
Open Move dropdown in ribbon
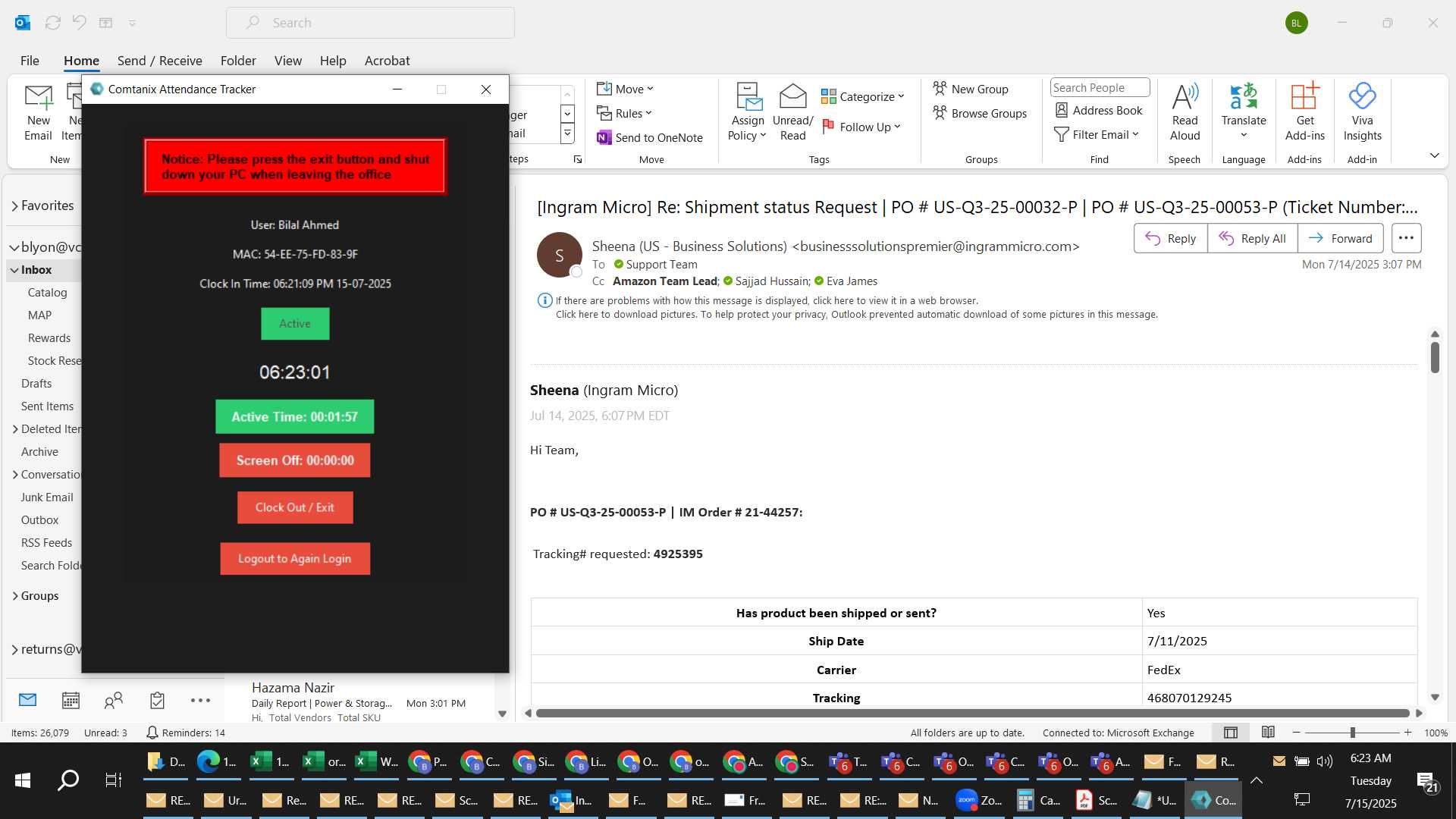pos(625,89)
